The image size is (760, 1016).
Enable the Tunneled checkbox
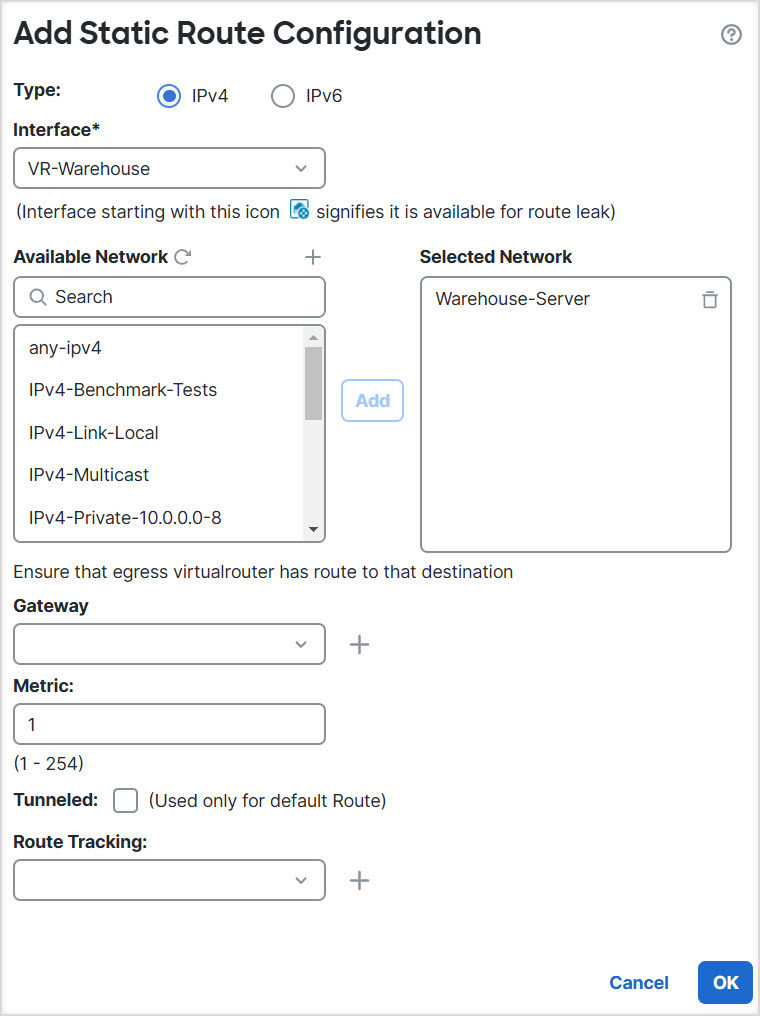[126, 800]
